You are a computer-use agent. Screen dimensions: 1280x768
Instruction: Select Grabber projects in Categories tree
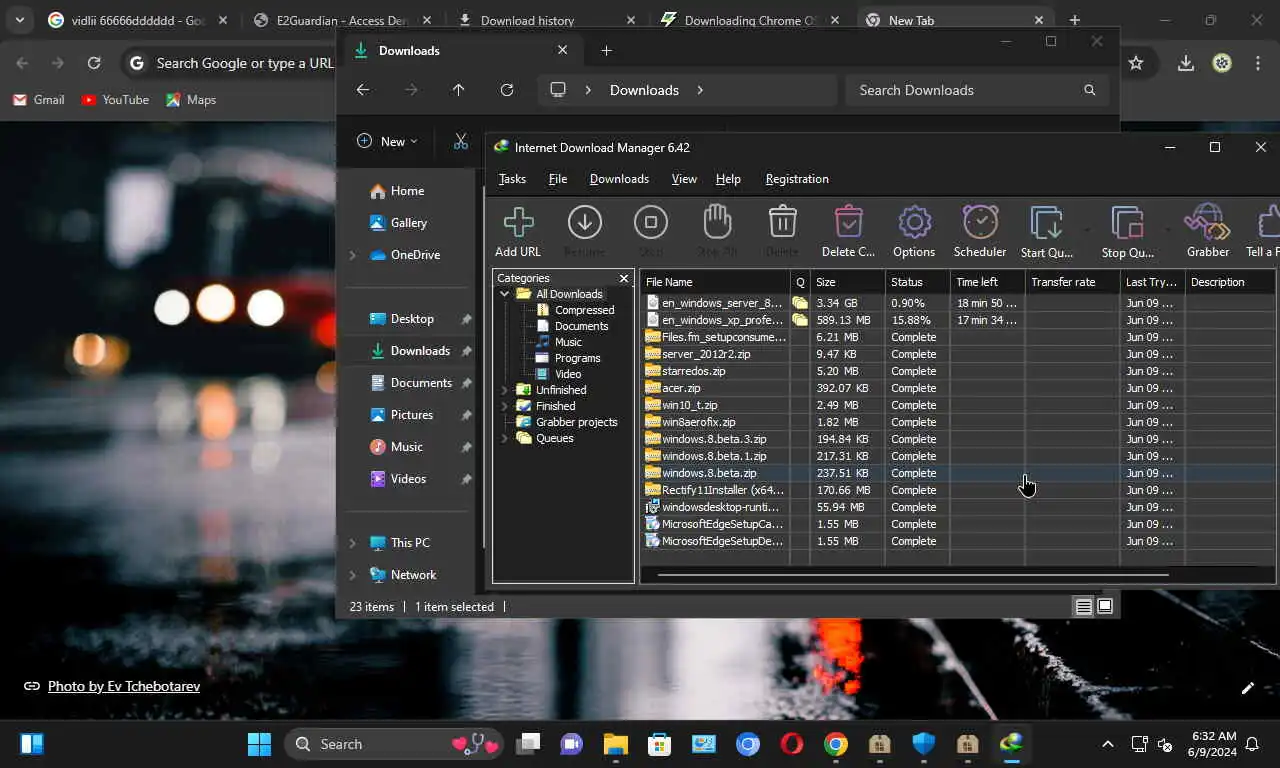point(577,422)
